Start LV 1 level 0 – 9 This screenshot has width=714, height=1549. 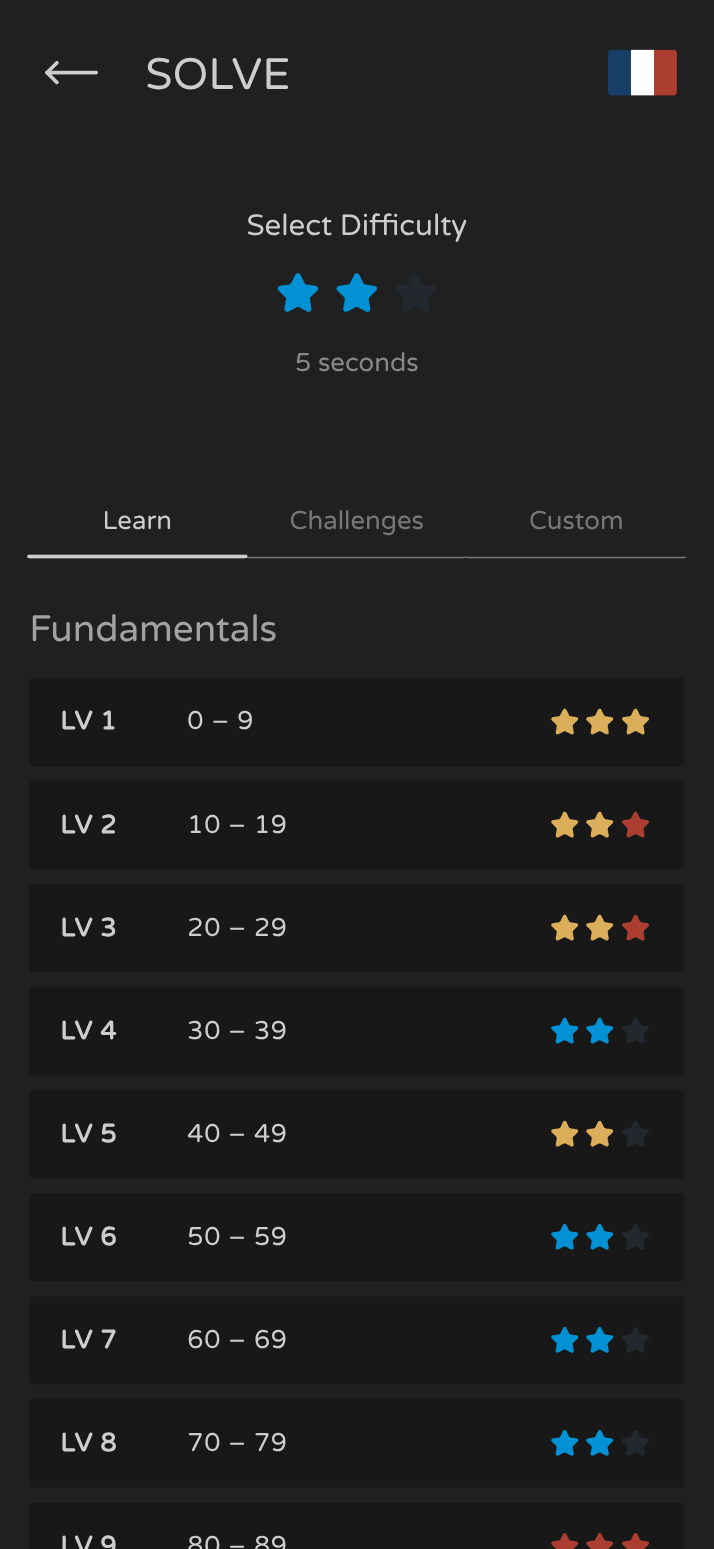click(357, 722)
